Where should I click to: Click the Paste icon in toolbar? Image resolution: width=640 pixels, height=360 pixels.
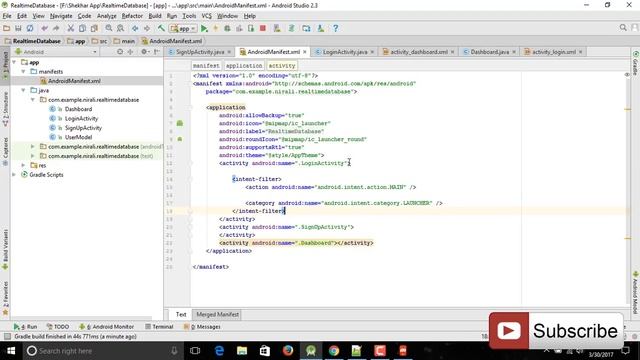[94, 28]
